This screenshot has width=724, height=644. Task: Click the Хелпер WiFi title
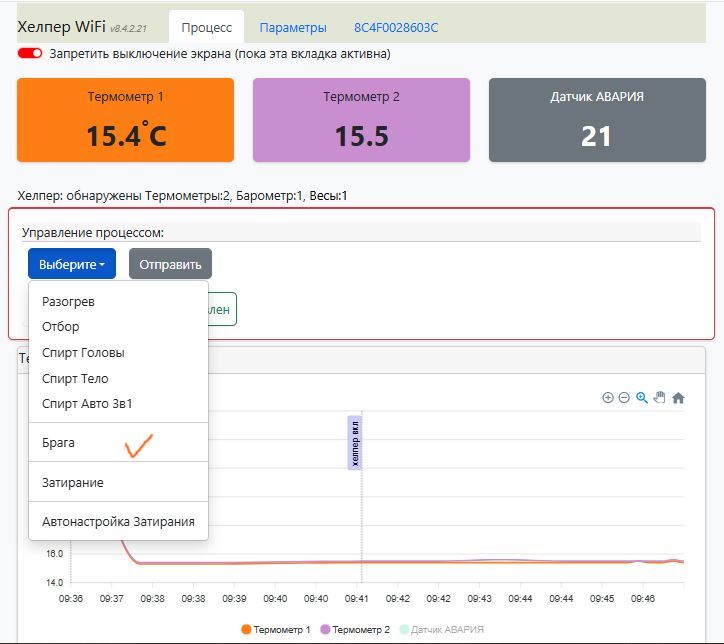[61, 26]
